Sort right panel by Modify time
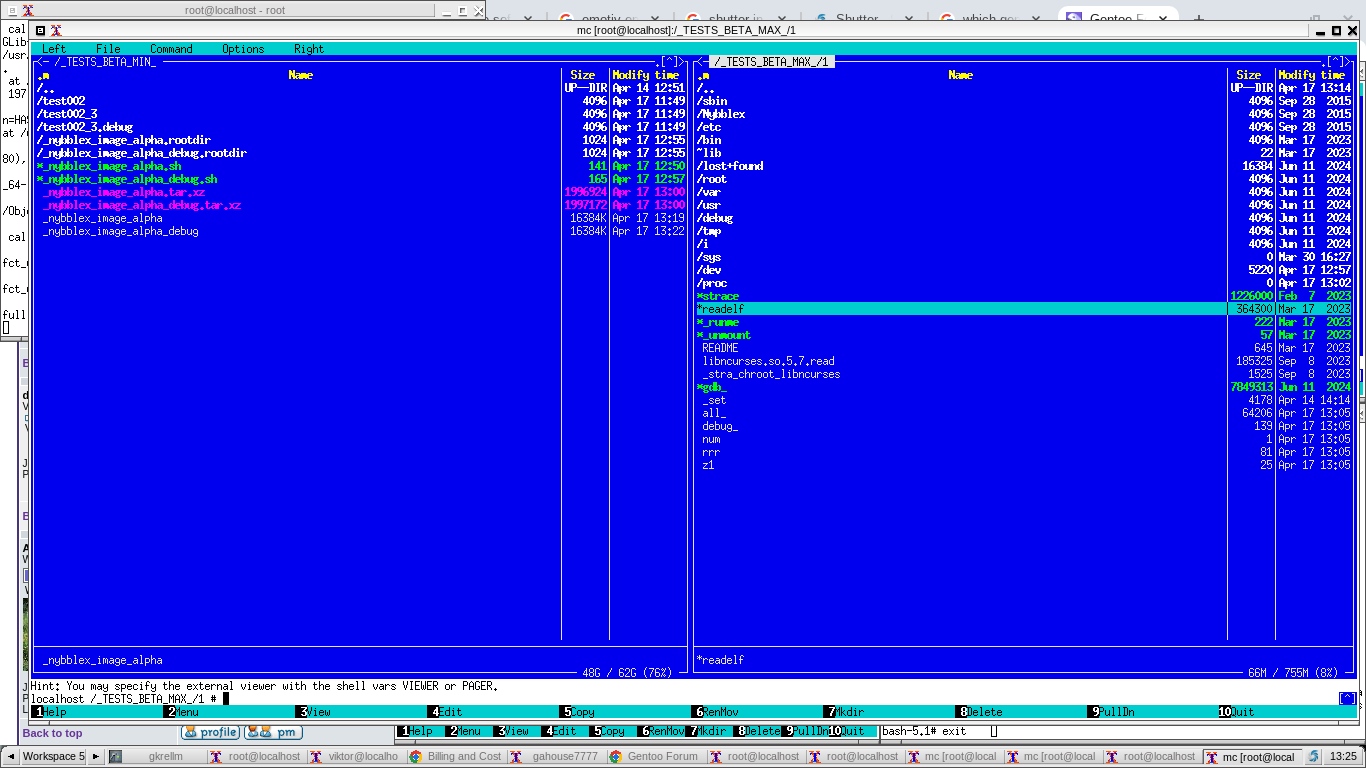 click(x=1312, y=75)
